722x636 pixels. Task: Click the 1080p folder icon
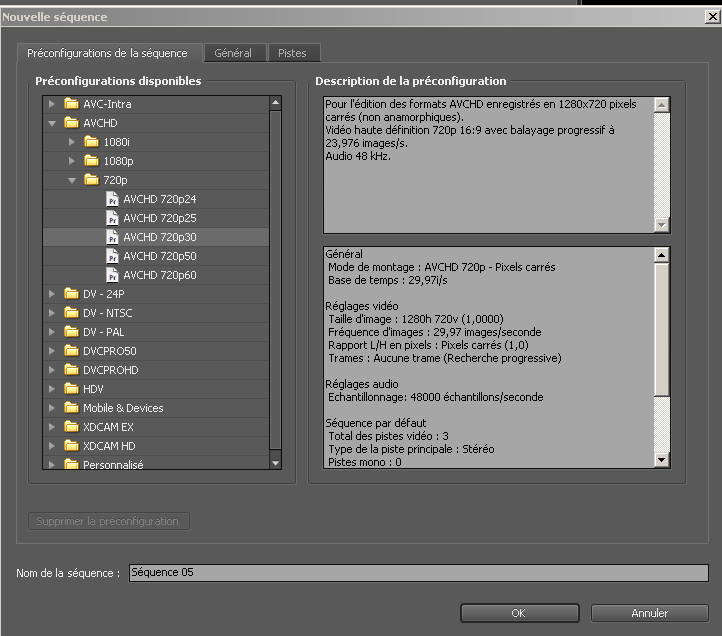point(91,160)
